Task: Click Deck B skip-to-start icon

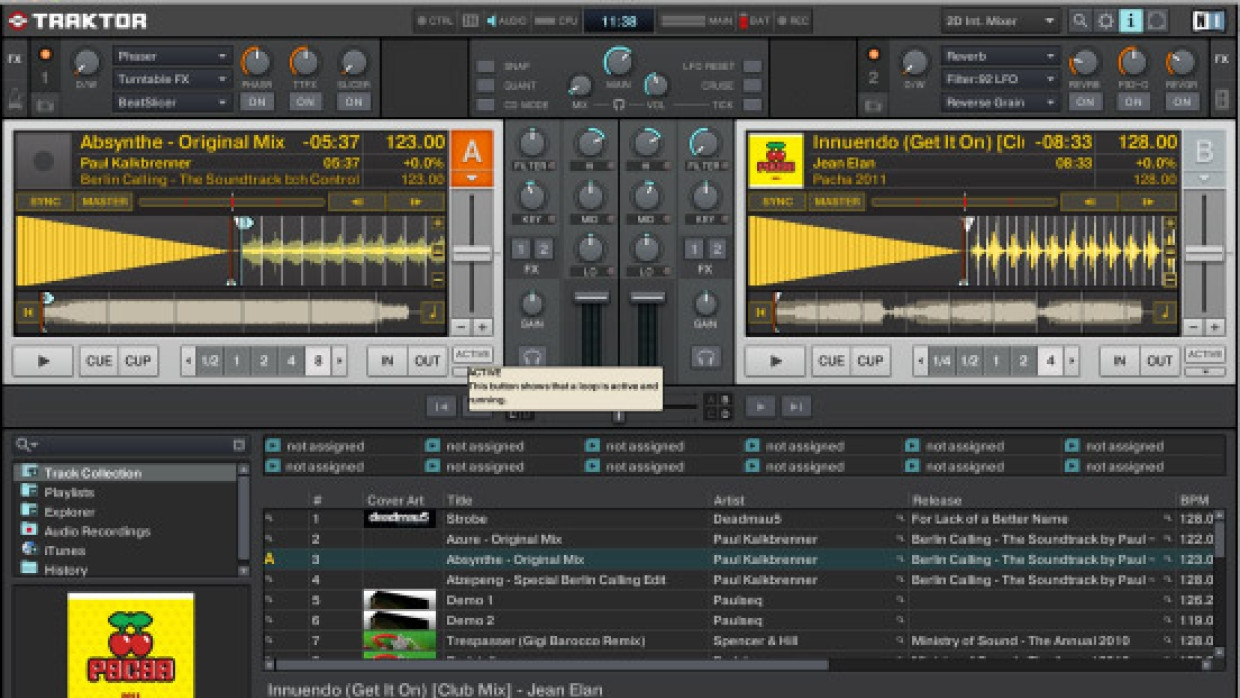Action: pyautogui.click(x=761, y=313)
